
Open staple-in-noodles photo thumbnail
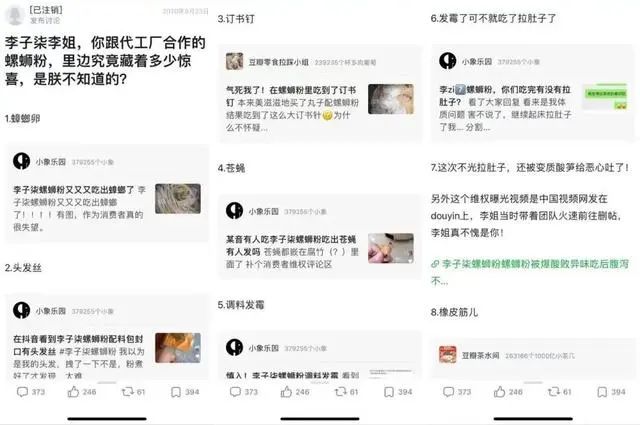[x=391, y=99]
